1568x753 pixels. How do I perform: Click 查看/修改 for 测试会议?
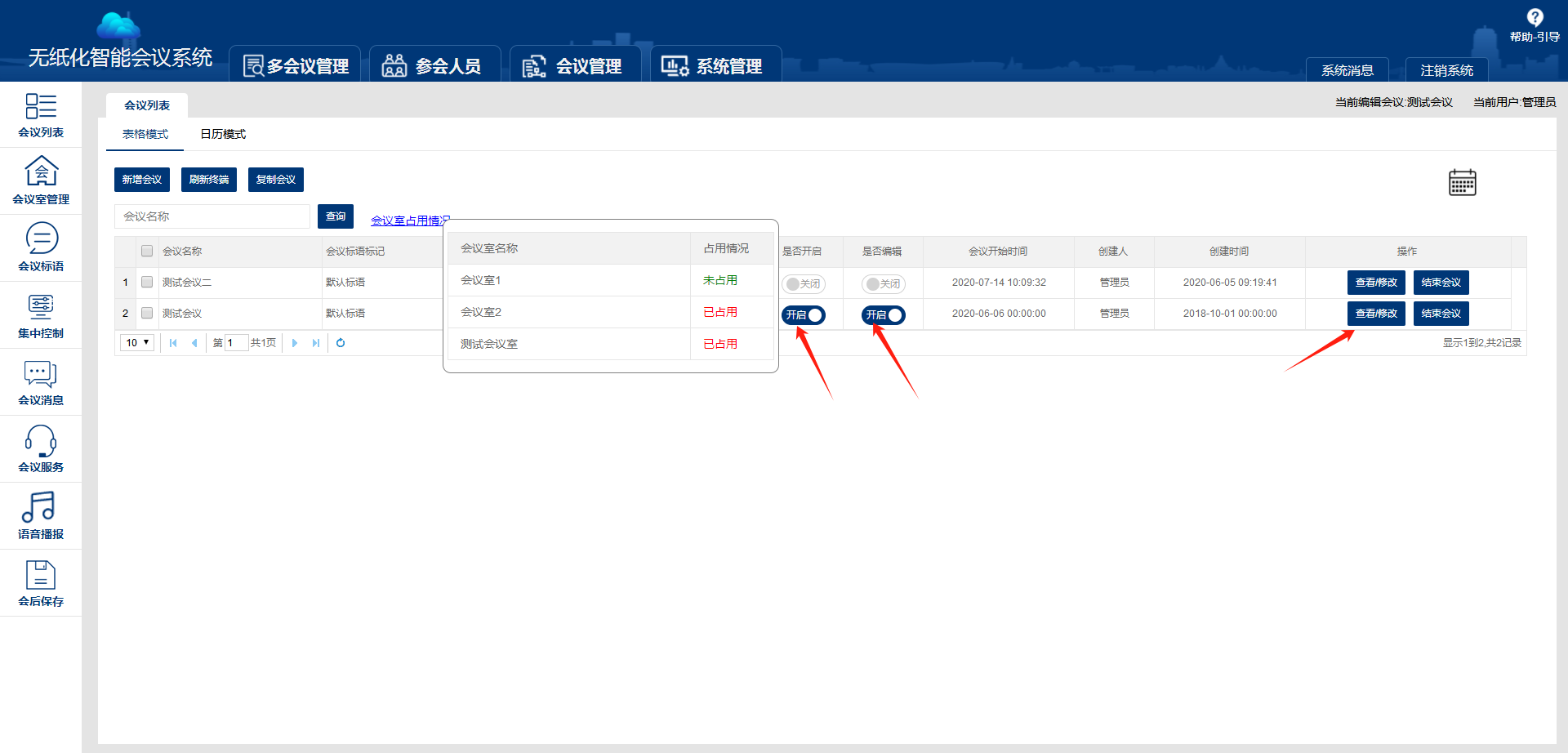coord(1376,314)
